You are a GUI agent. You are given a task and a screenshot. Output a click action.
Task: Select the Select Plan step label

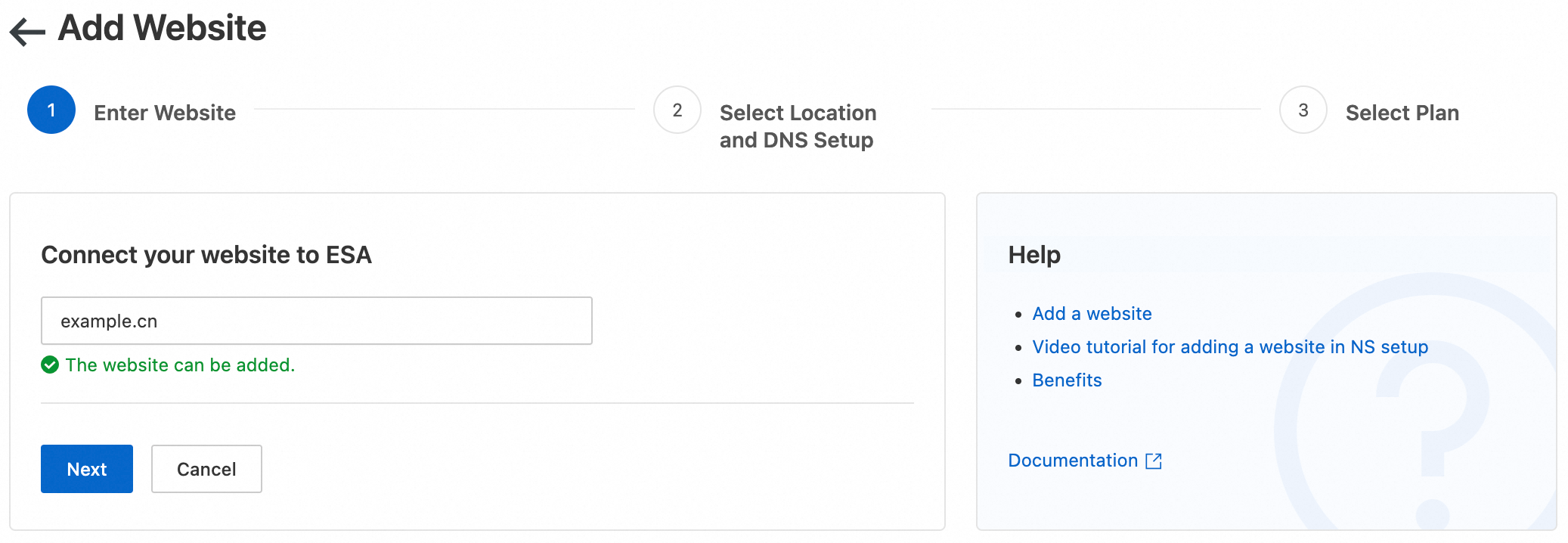click(x=1402, y=113)
